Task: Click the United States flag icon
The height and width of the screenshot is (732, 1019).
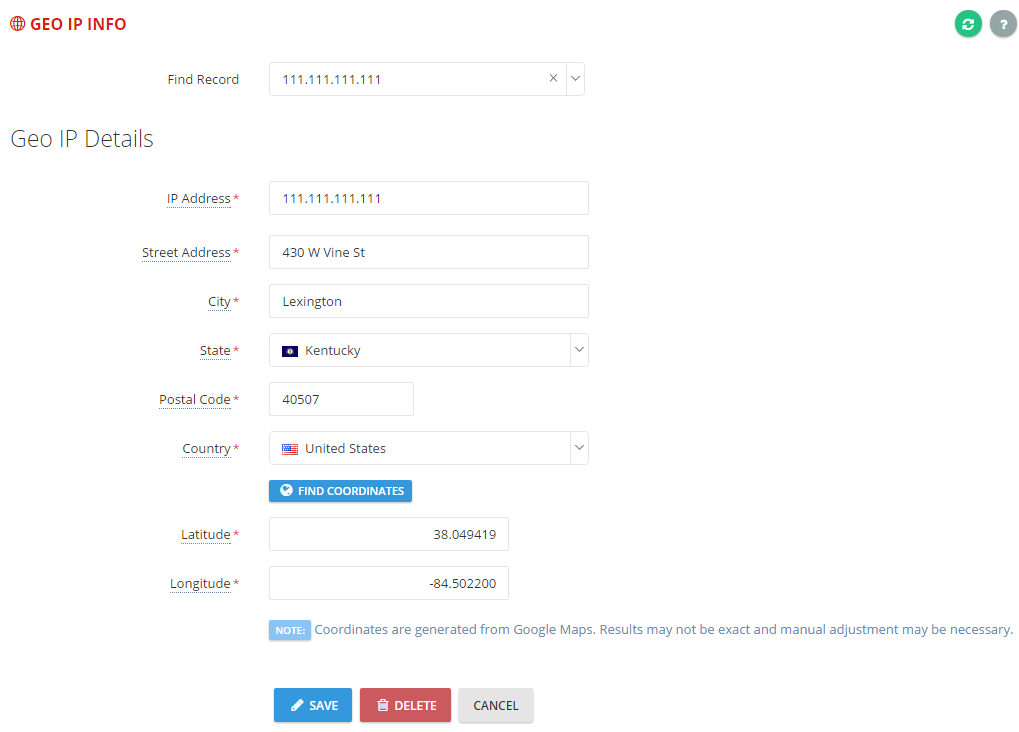Action: tap(289, 448)
